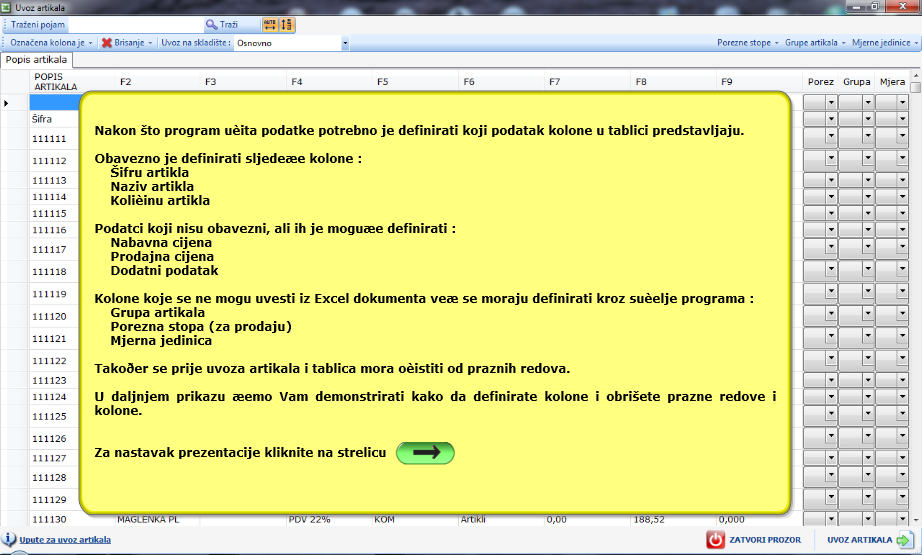Screen dimensions: 922x555
Task: Open Grupa dropdown in row 111112
Action: point(867,158)
